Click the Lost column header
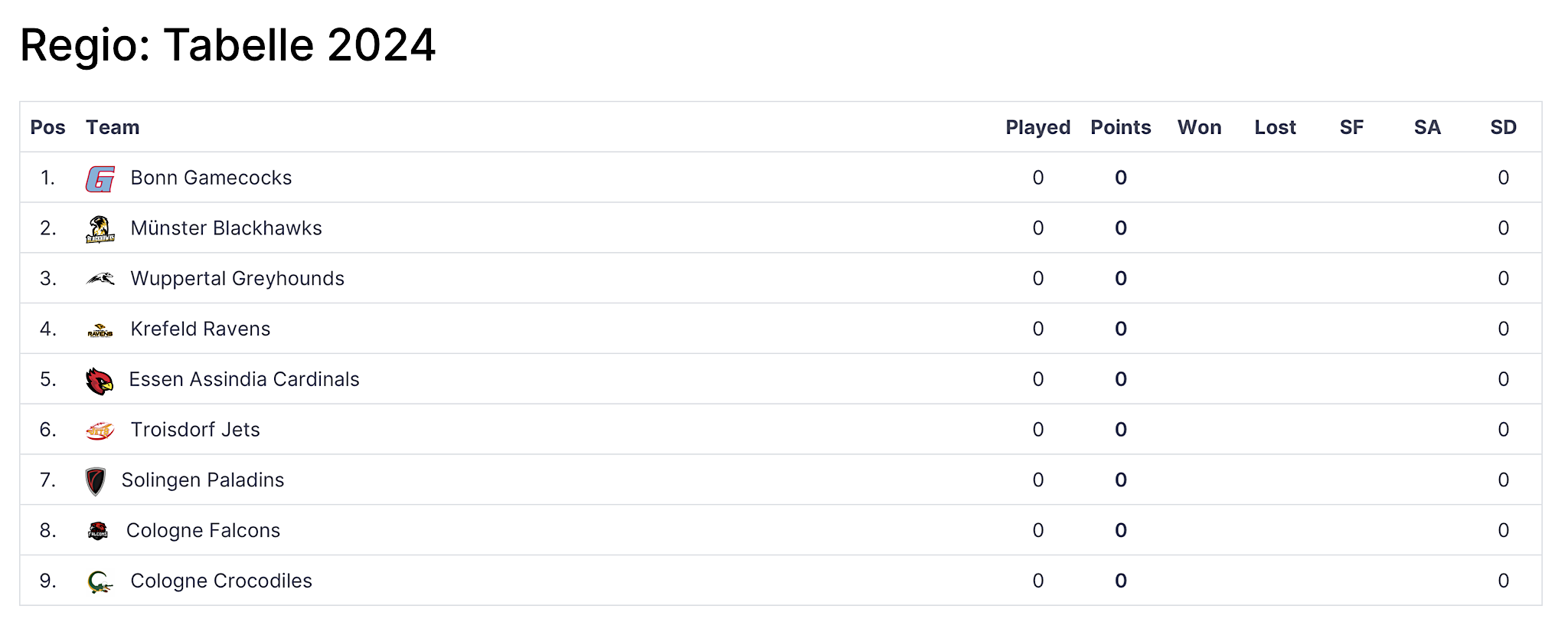Screen dimensions: 1568x622 (1275, 127)
